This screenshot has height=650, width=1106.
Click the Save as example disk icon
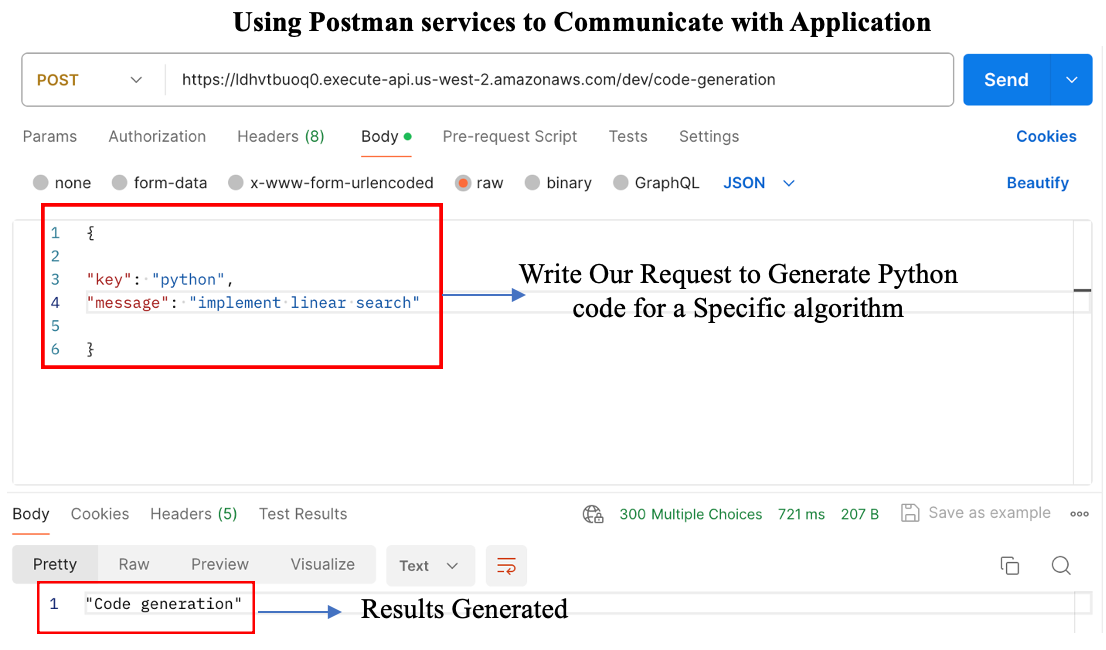(x=910, y=513)
